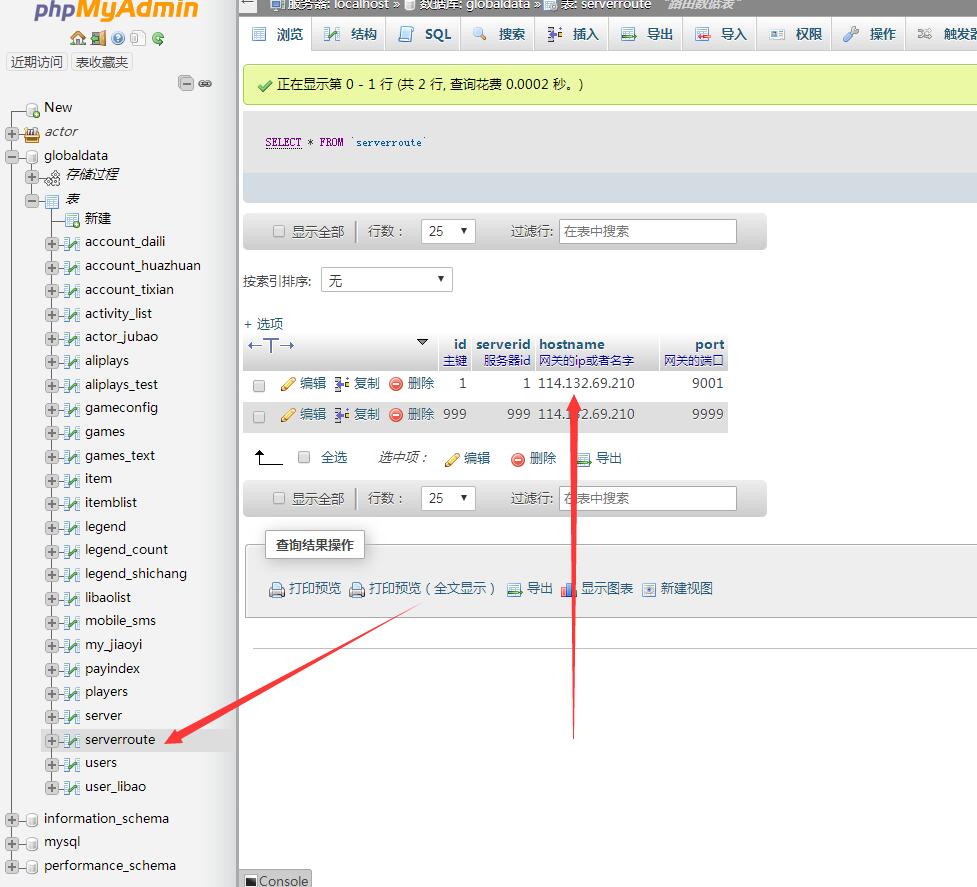Click the logout door icon
This screenshot has width=977, height=887.
coord(98,38)
